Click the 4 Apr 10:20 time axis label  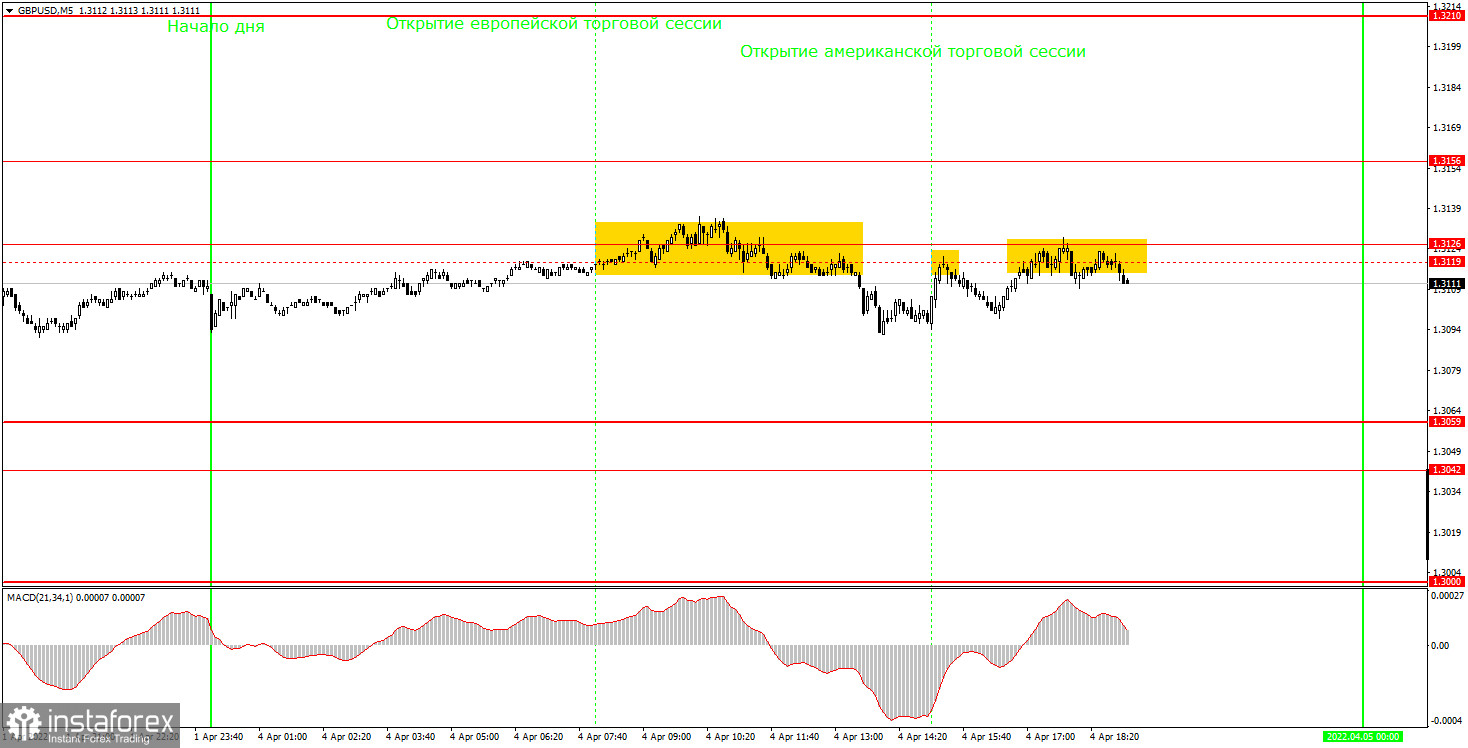(731, 736)
